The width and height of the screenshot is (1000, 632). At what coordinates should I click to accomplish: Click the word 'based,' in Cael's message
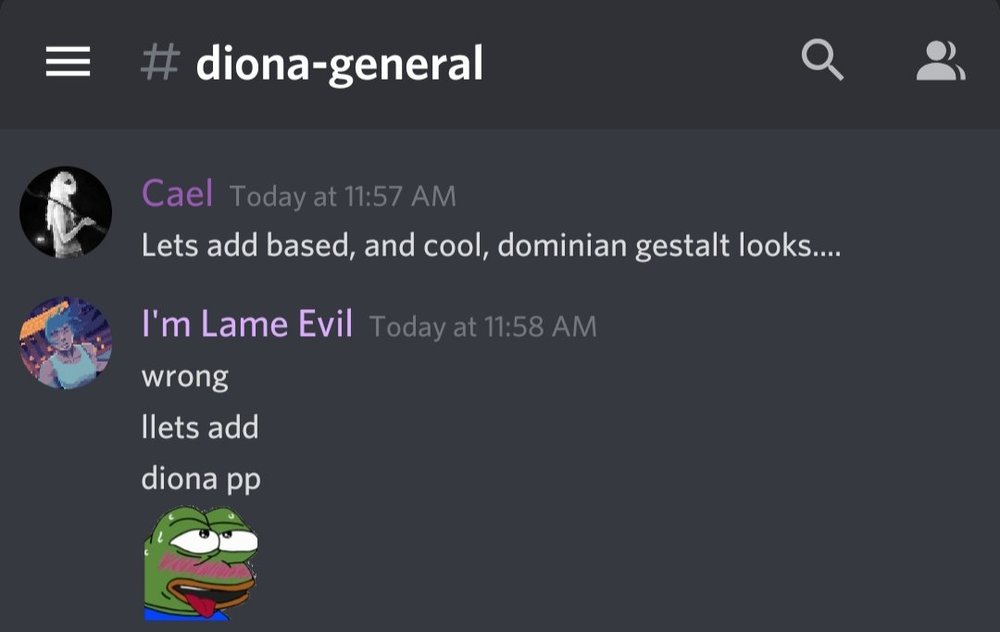point(311,246)
